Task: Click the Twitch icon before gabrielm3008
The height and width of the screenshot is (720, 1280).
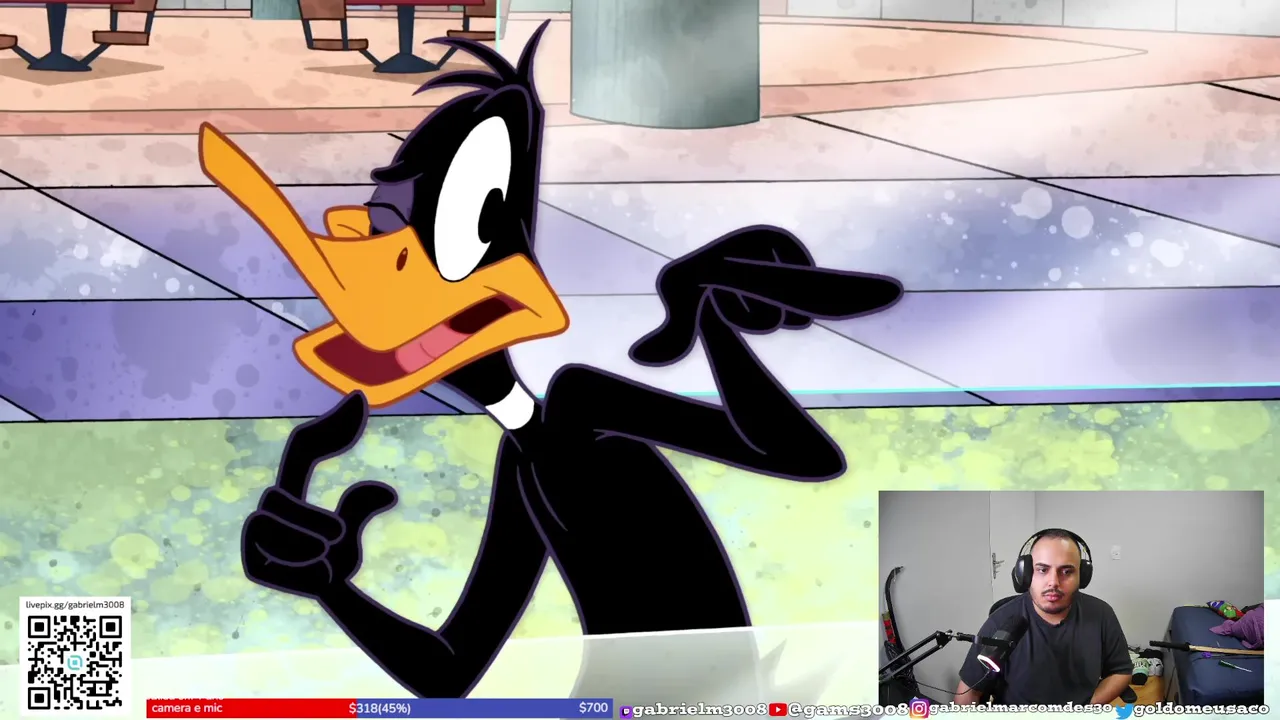Action: tap(626, 710)
